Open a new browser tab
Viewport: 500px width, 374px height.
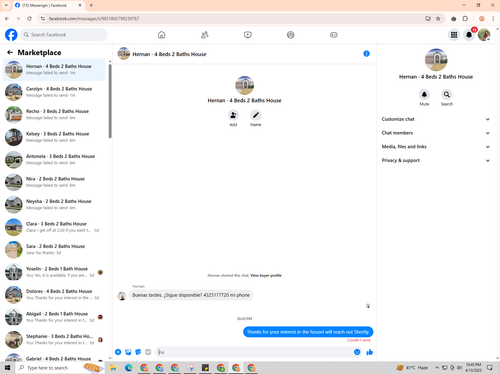91,5
